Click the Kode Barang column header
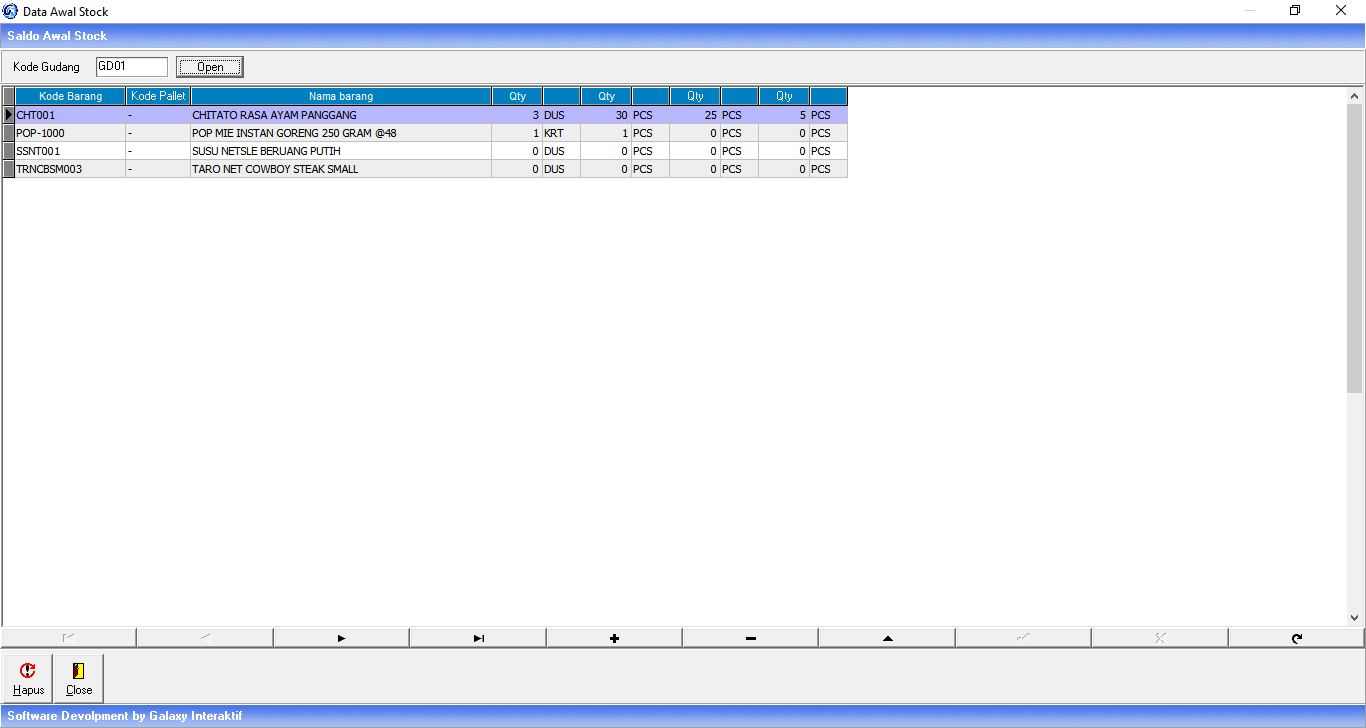 pos(70,96)
